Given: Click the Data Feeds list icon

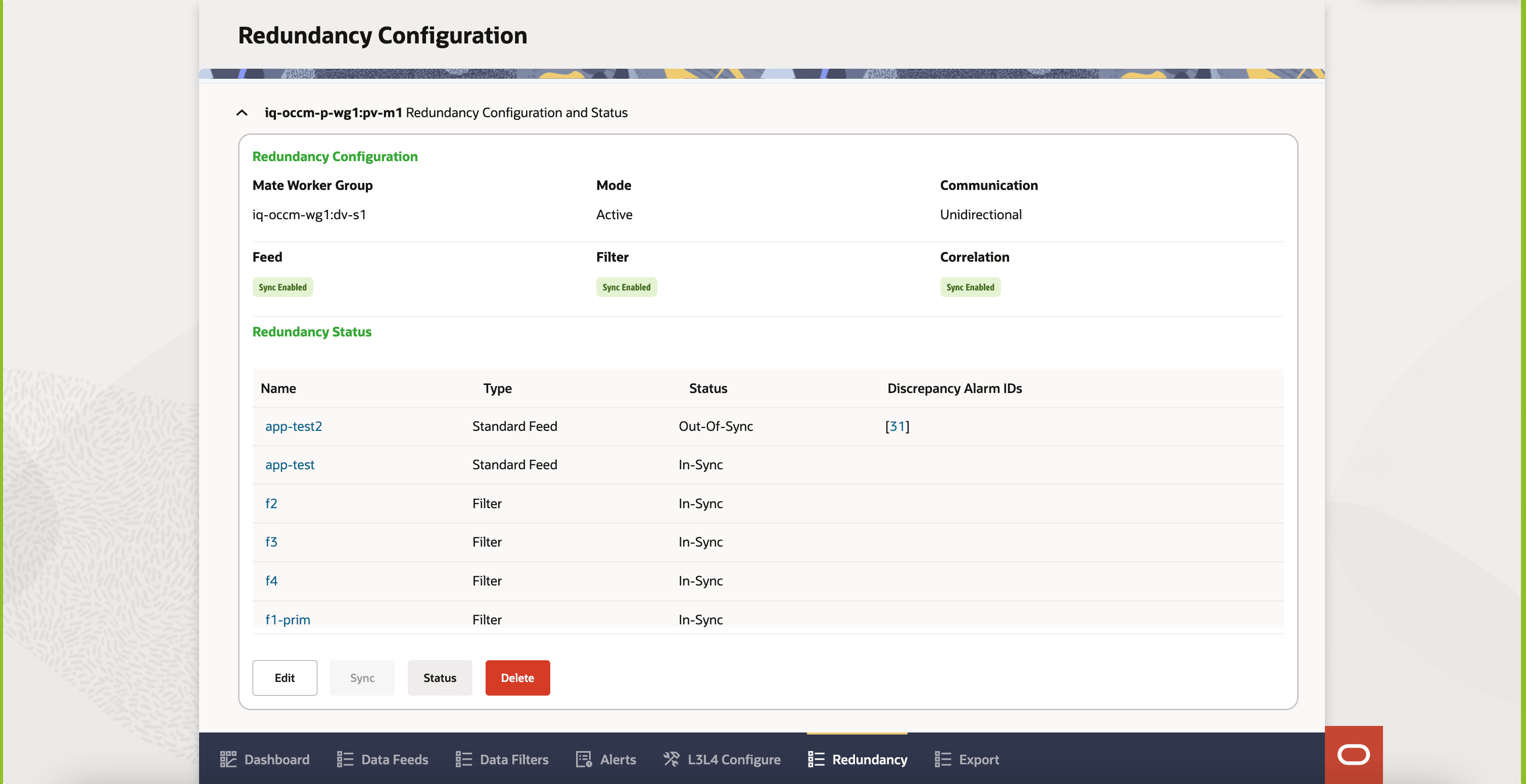Looking at the screenshot, I should tap(345, 759).
